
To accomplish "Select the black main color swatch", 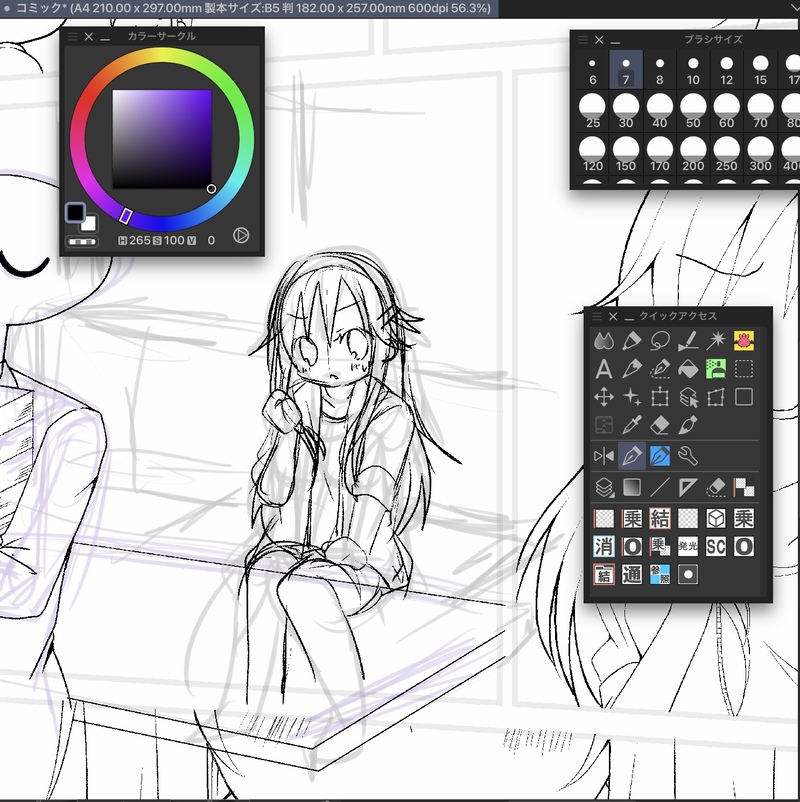I will pos(75,212).
